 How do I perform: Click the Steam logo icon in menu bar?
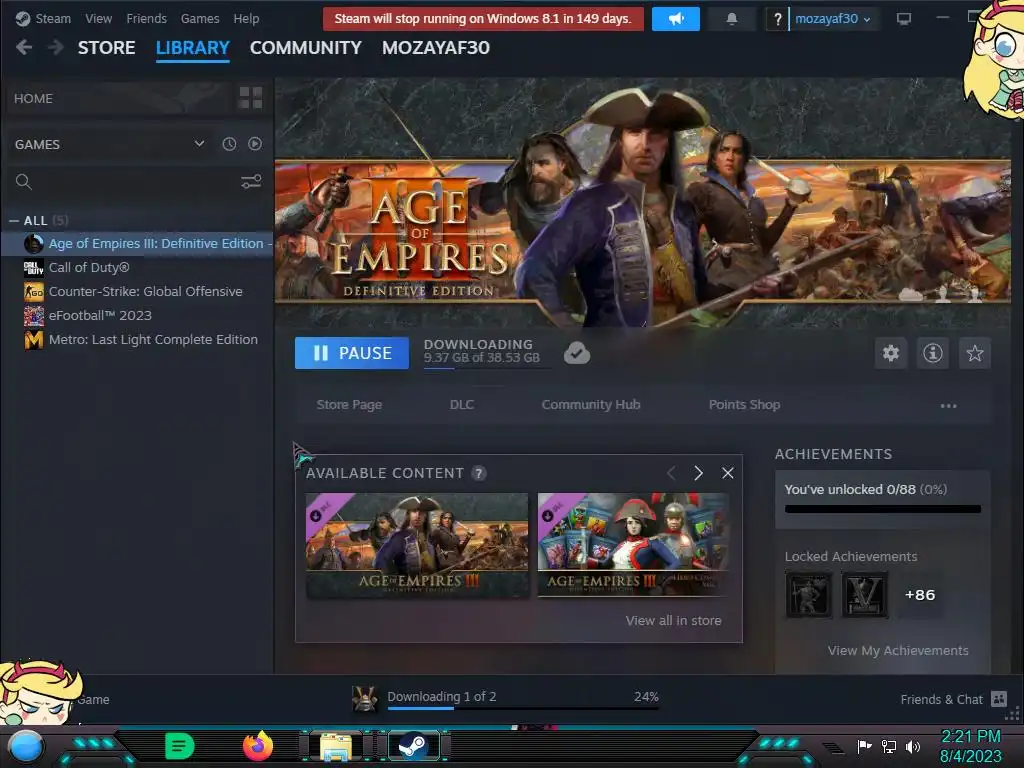23,18
